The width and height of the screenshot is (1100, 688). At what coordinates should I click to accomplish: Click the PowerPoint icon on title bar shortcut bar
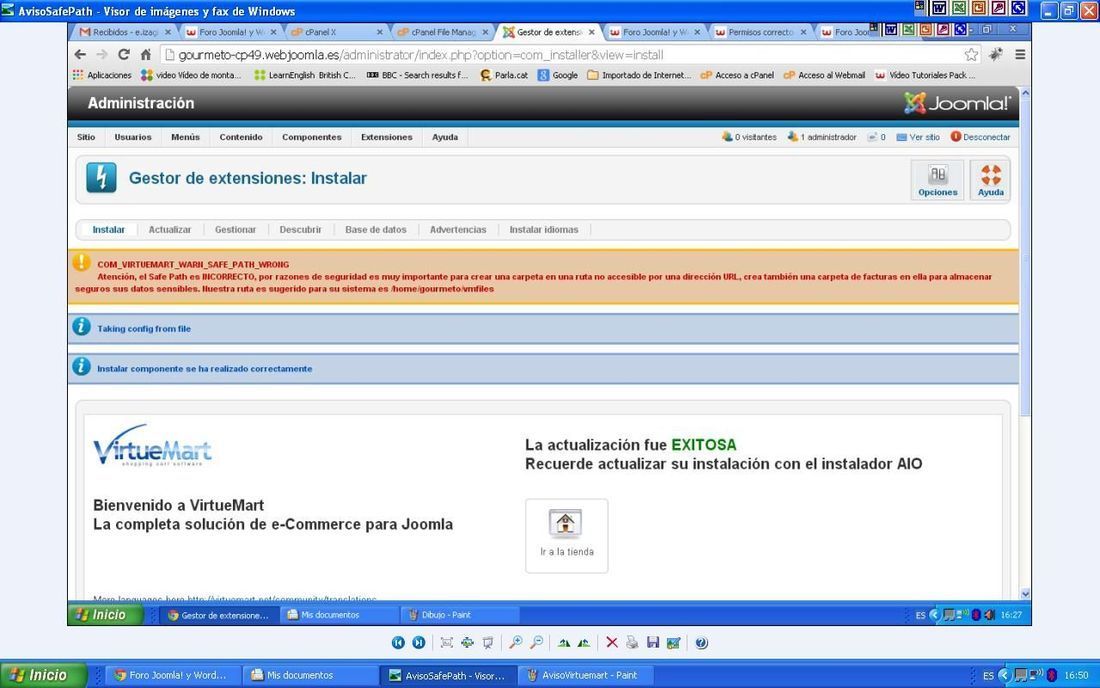click(979, 8)
